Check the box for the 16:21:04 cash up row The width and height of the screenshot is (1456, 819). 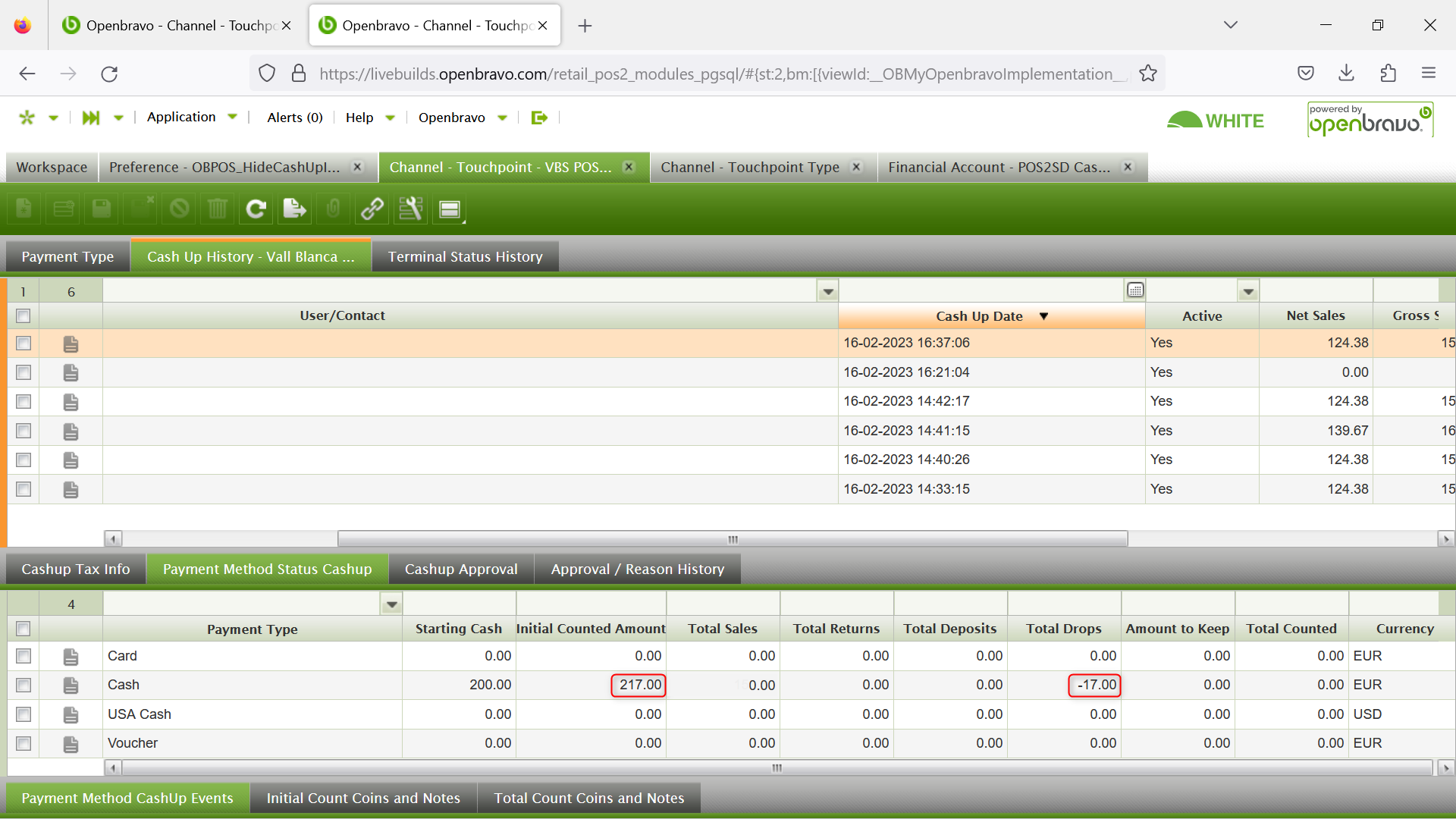24,372
